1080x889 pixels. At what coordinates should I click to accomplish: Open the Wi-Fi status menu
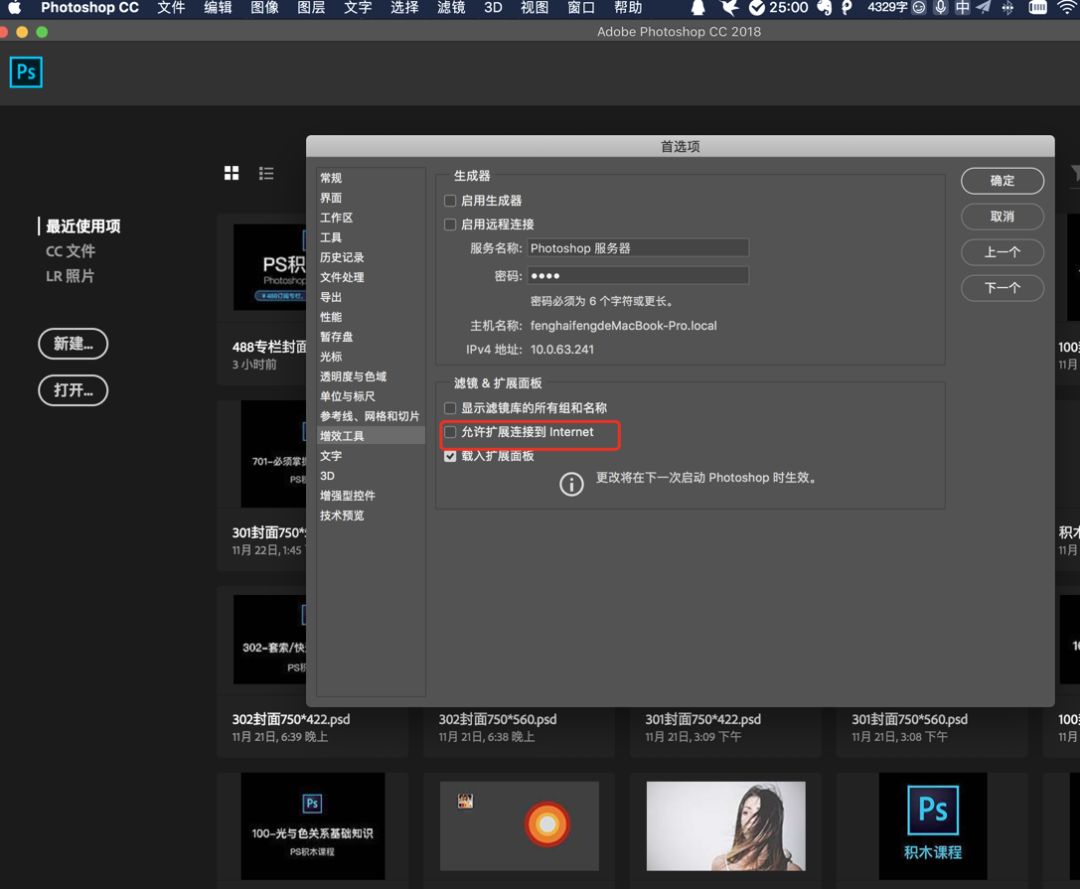(1067, 8)
